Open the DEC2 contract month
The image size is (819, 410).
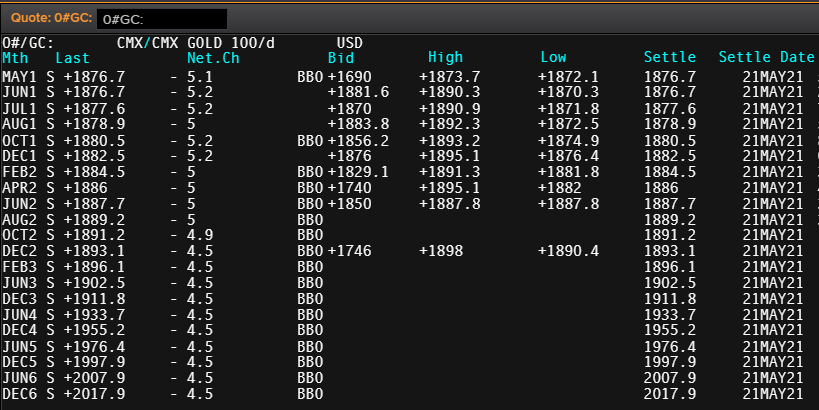tap(18, 250)
